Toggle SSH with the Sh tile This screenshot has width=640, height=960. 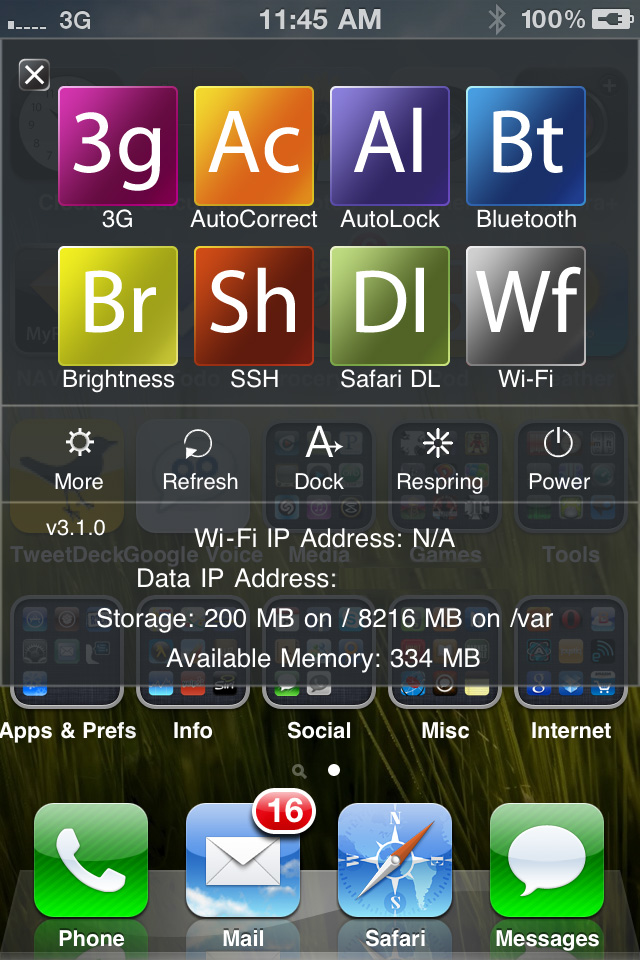254,306
